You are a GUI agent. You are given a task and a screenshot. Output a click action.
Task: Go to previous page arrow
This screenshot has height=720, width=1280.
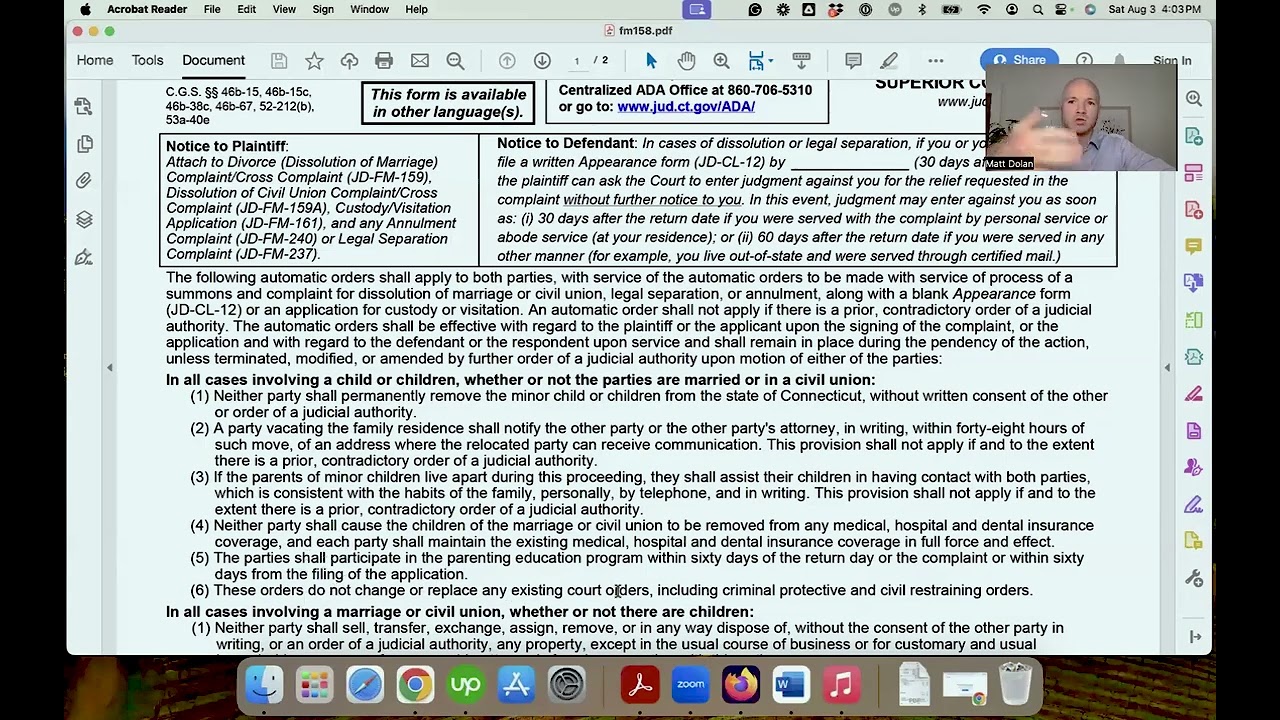click(x=507, y=61)
